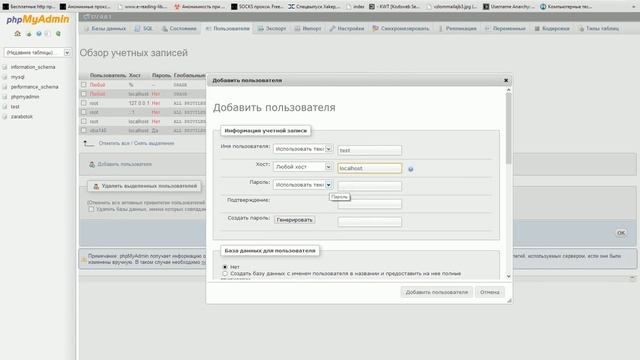
Task: Tick checkbox for root at ::1
Action: tap(84, 112)
